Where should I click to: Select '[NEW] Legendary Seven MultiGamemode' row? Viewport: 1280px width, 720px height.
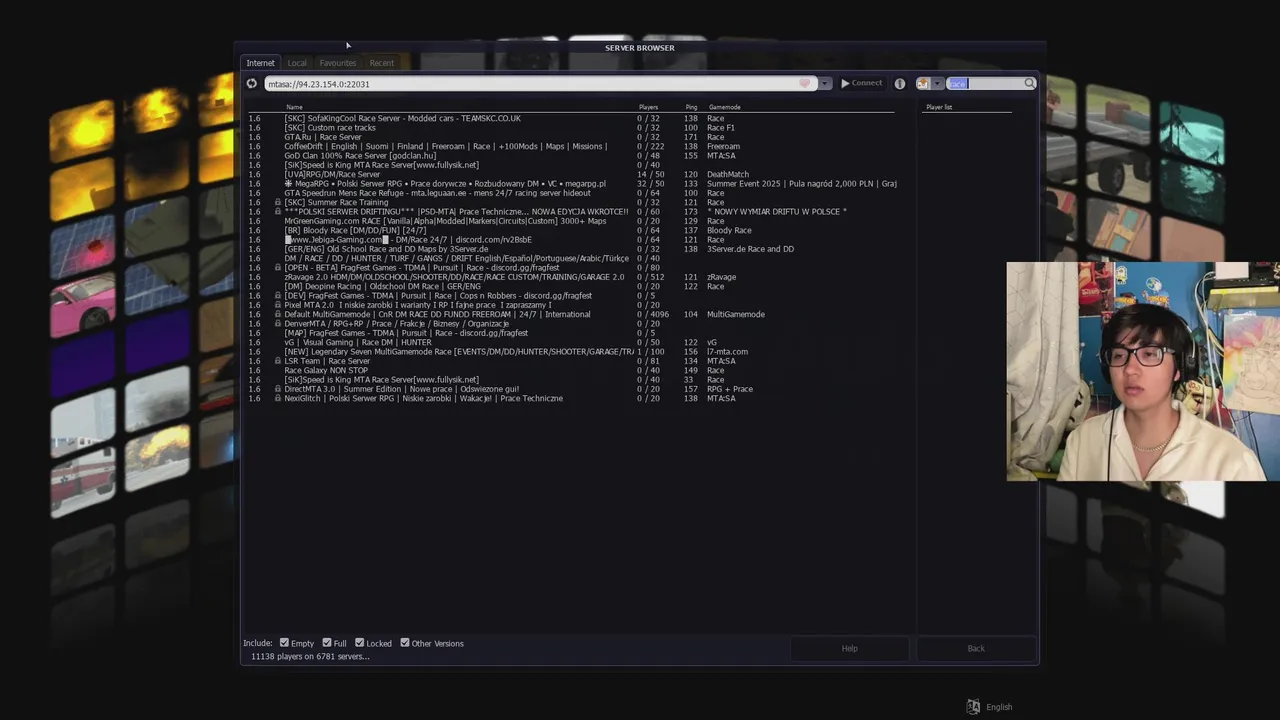tap(570, 352)
